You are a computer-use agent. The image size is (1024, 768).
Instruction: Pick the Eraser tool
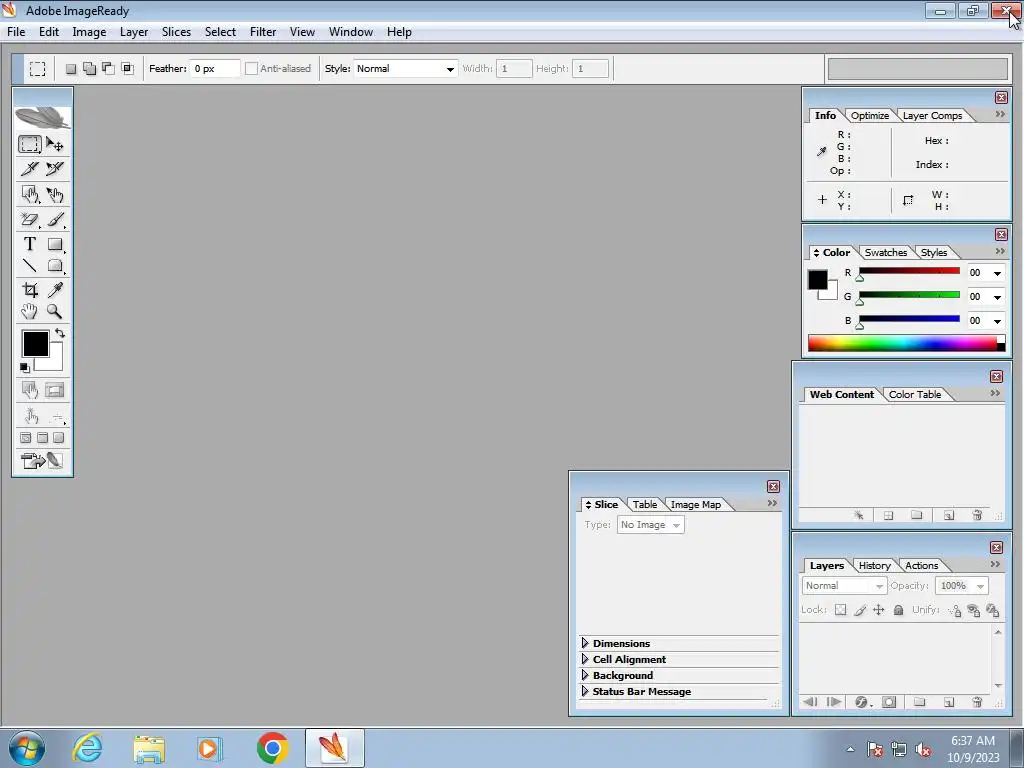pos(29,219)
